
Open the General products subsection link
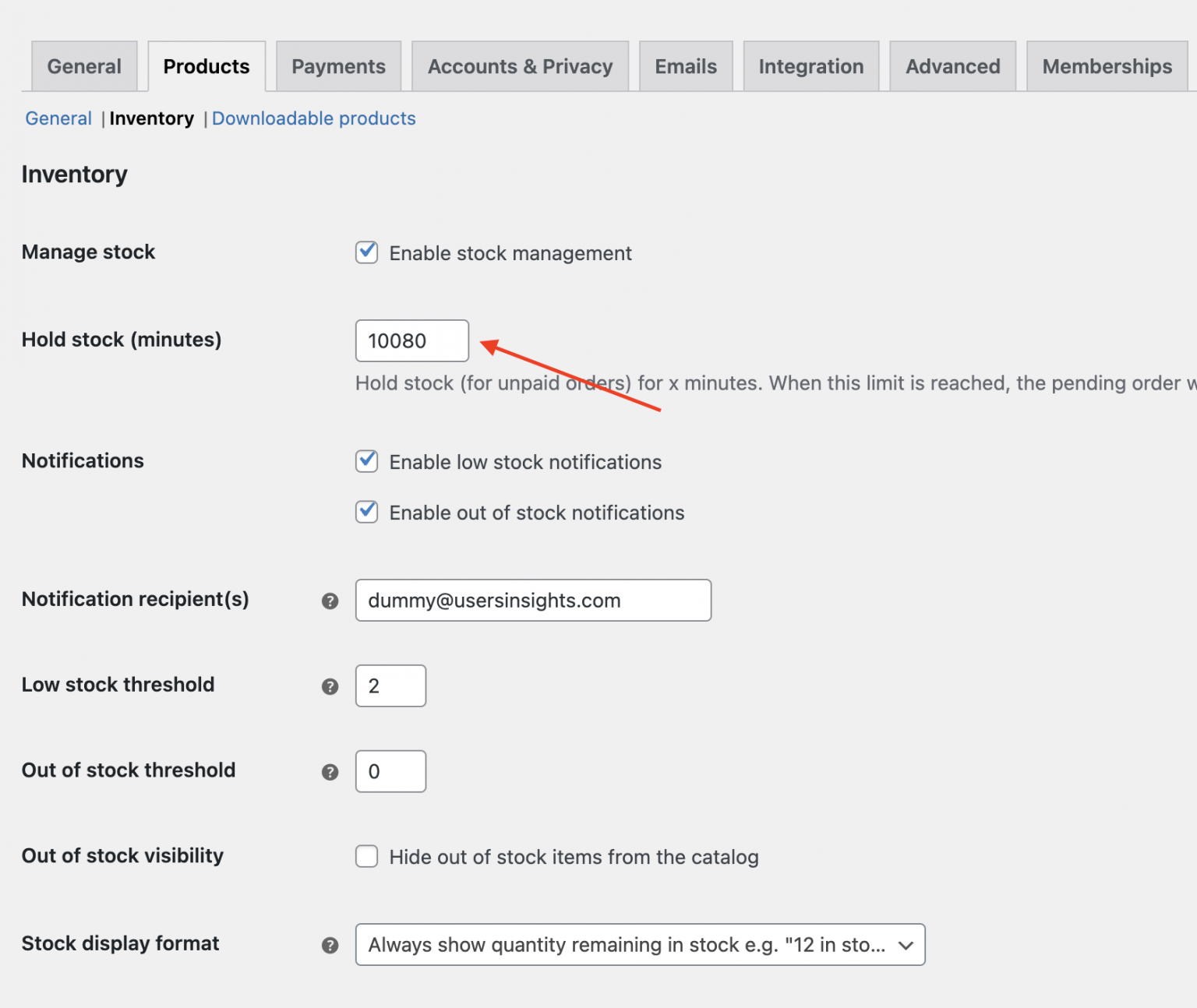pyautogui.click(x=58, y=118)
